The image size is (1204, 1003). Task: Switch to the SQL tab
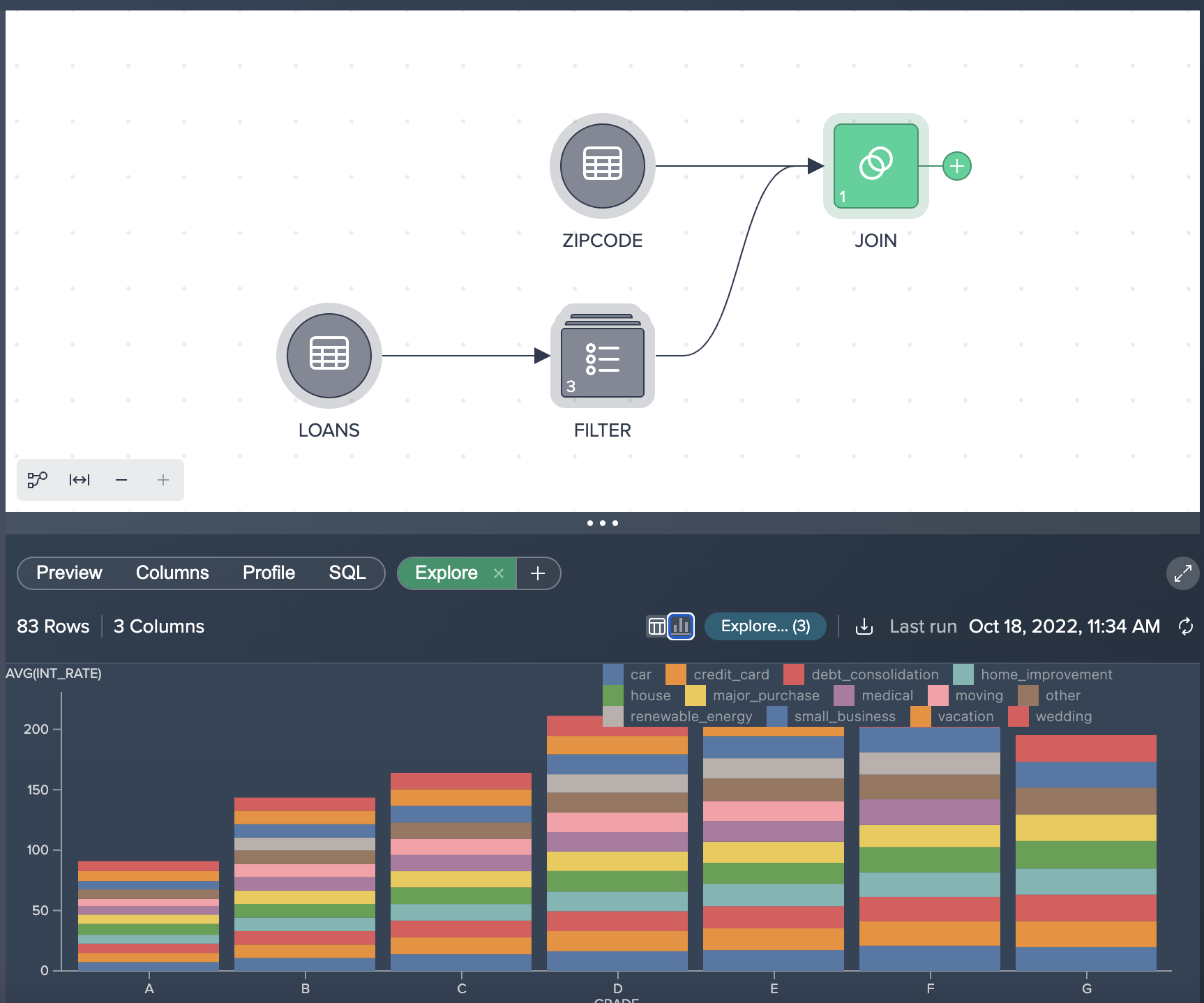pos(347,573)
